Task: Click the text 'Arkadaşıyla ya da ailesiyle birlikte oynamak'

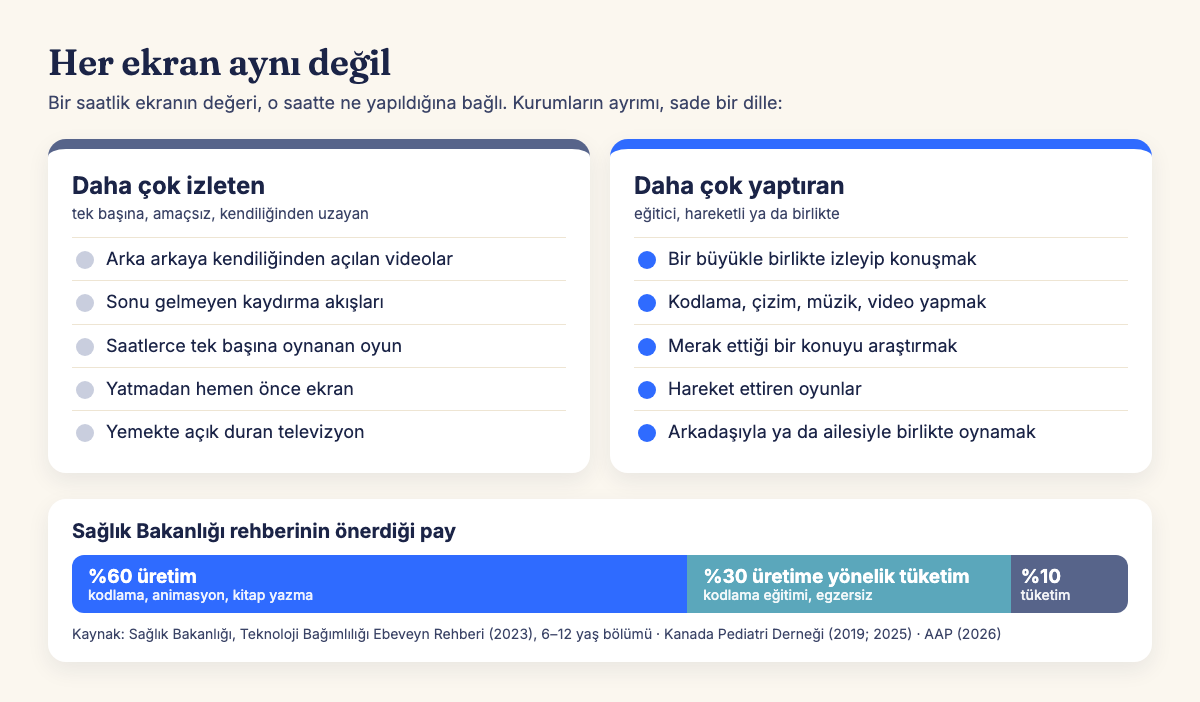Action: click(852, 432)
